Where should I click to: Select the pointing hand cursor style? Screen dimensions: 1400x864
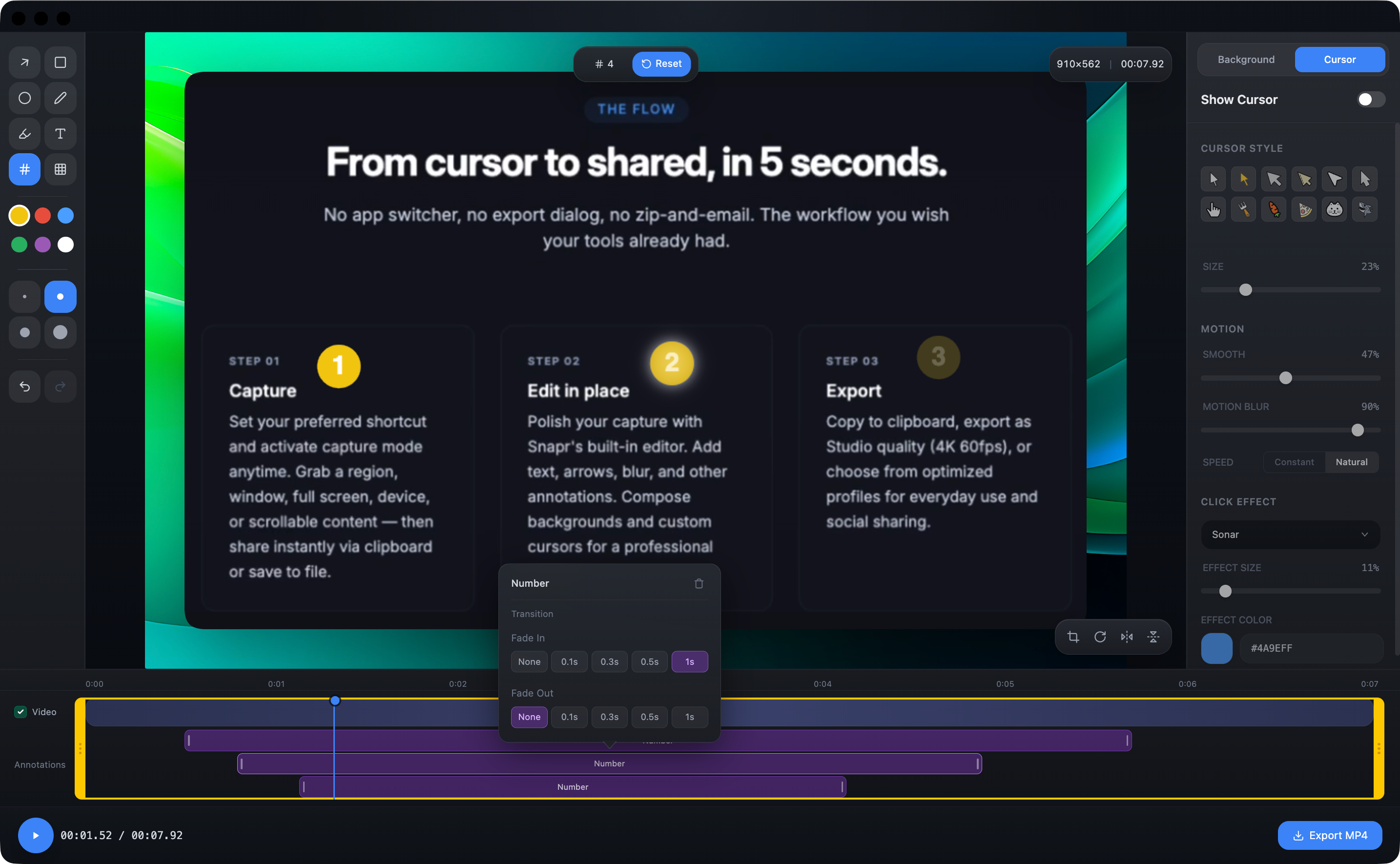click(1213, 210)
